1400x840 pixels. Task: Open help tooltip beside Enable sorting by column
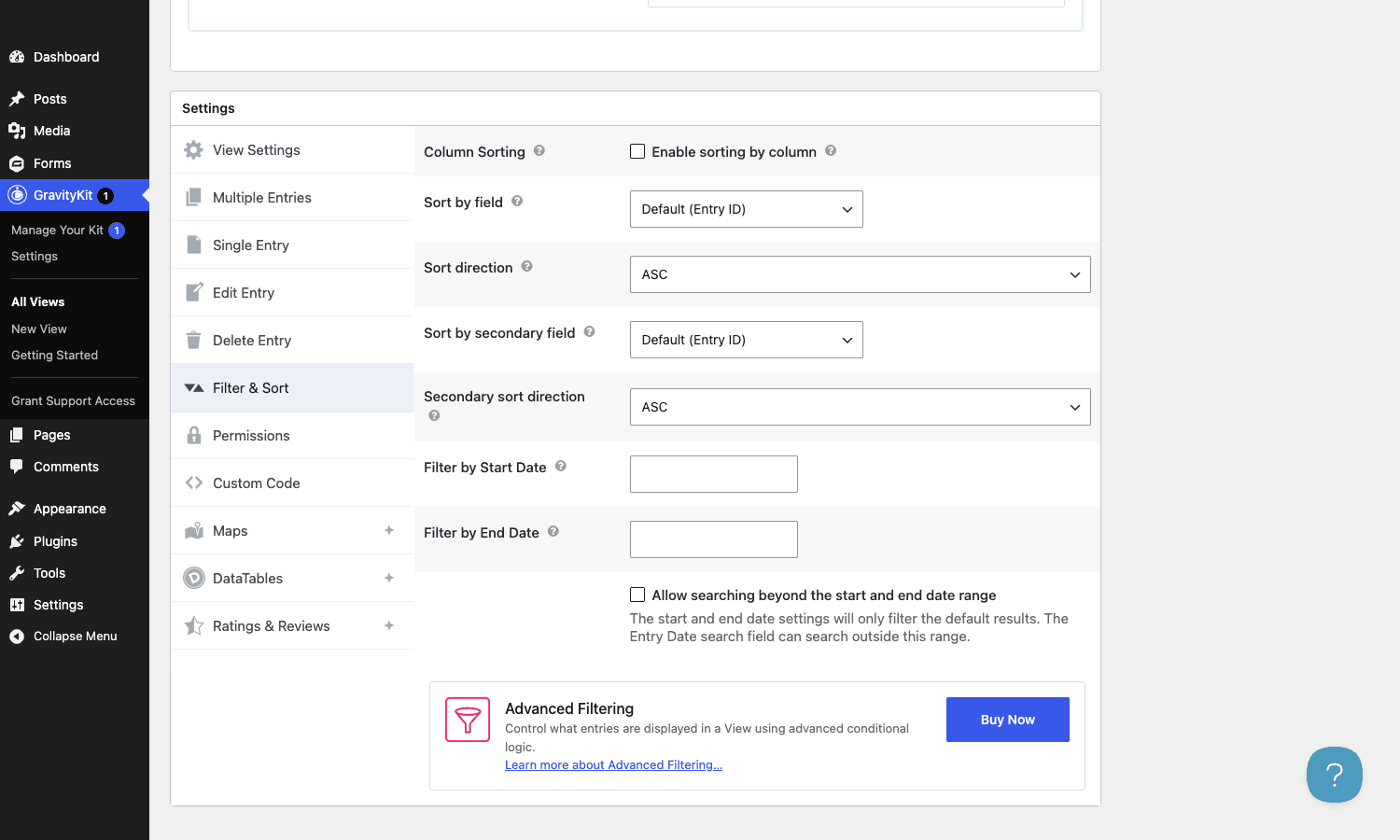coord(831,151)
